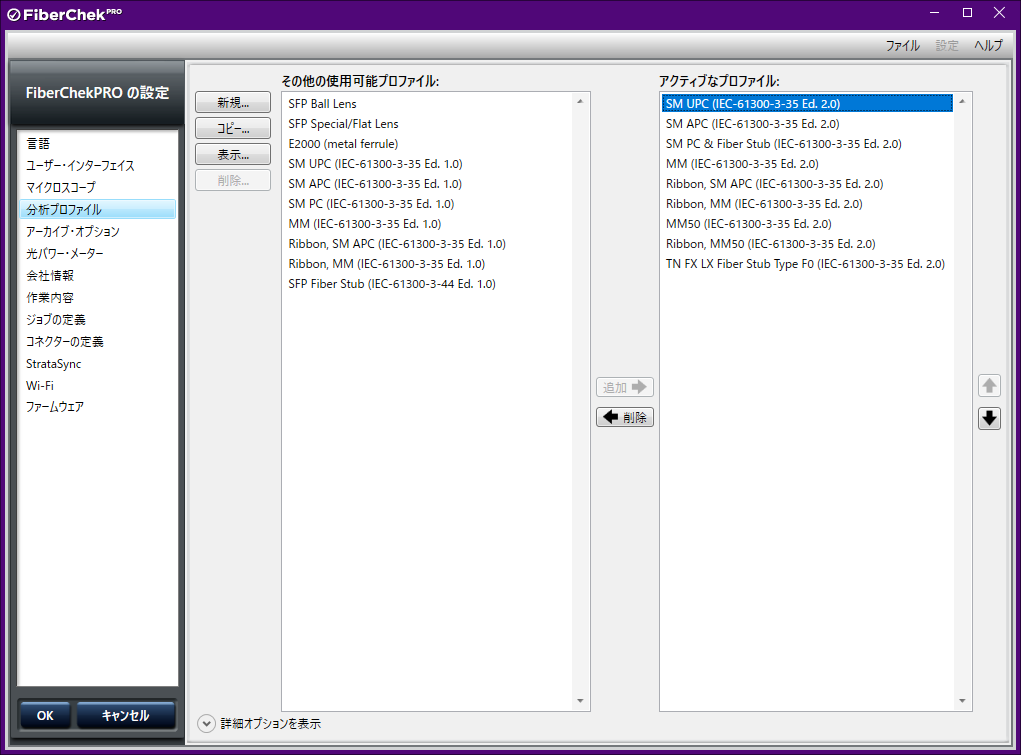Select ユーザー・インターフェイス settings category

[x=98, y=165]
